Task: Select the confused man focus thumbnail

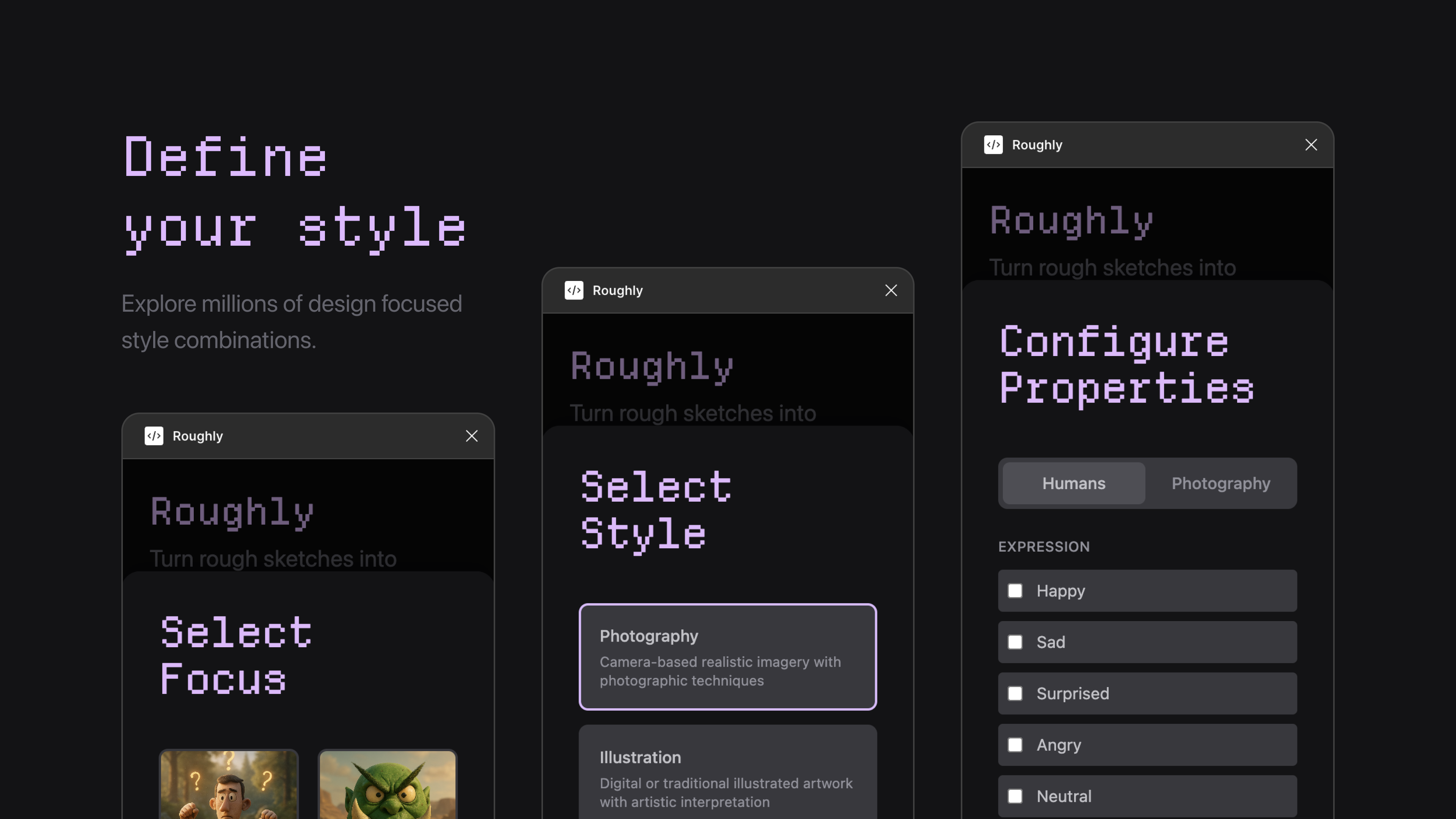Action: coord(229,784)
